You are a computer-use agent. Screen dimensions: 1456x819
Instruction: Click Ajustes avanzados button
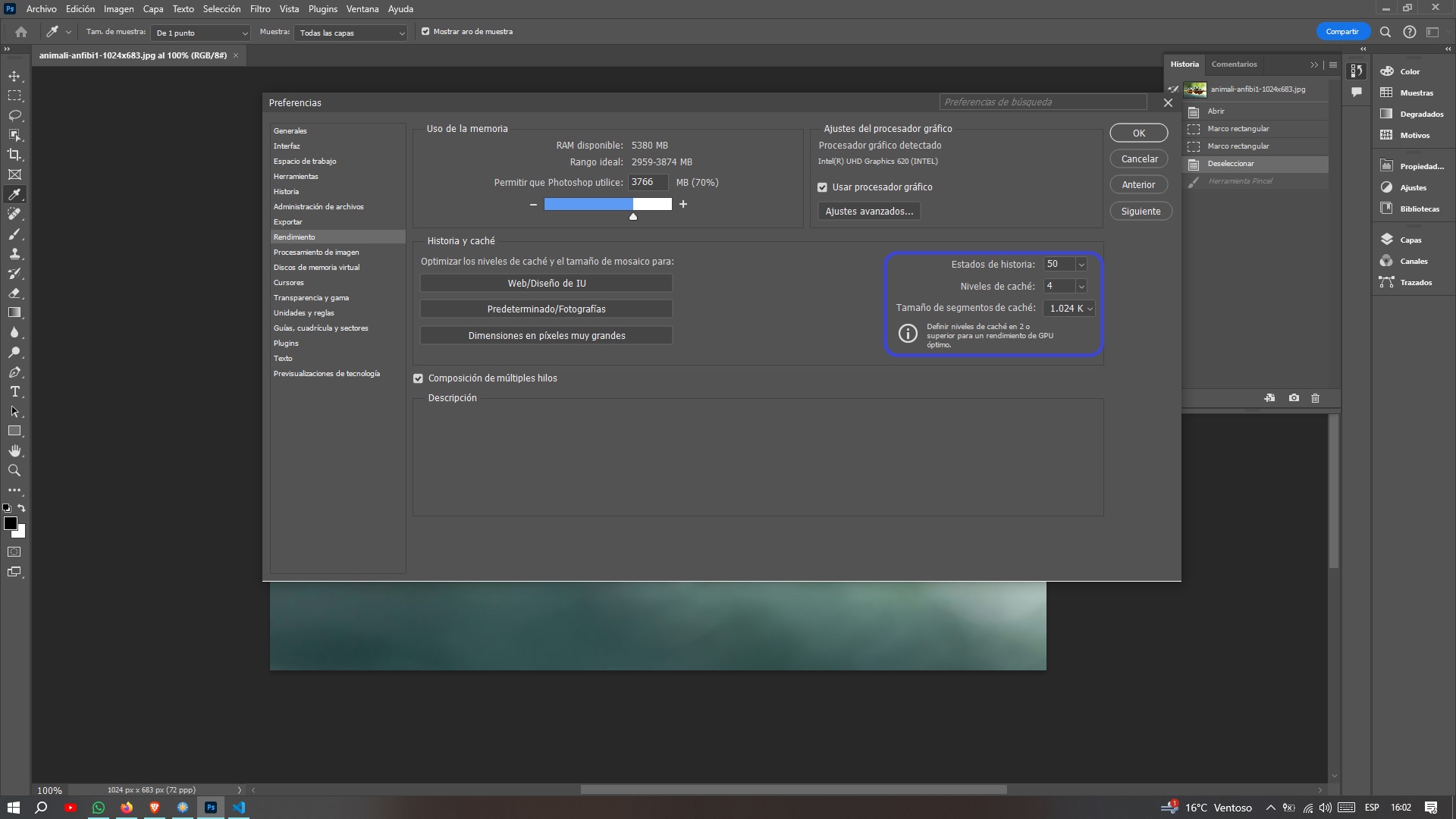tap(869, 211)
